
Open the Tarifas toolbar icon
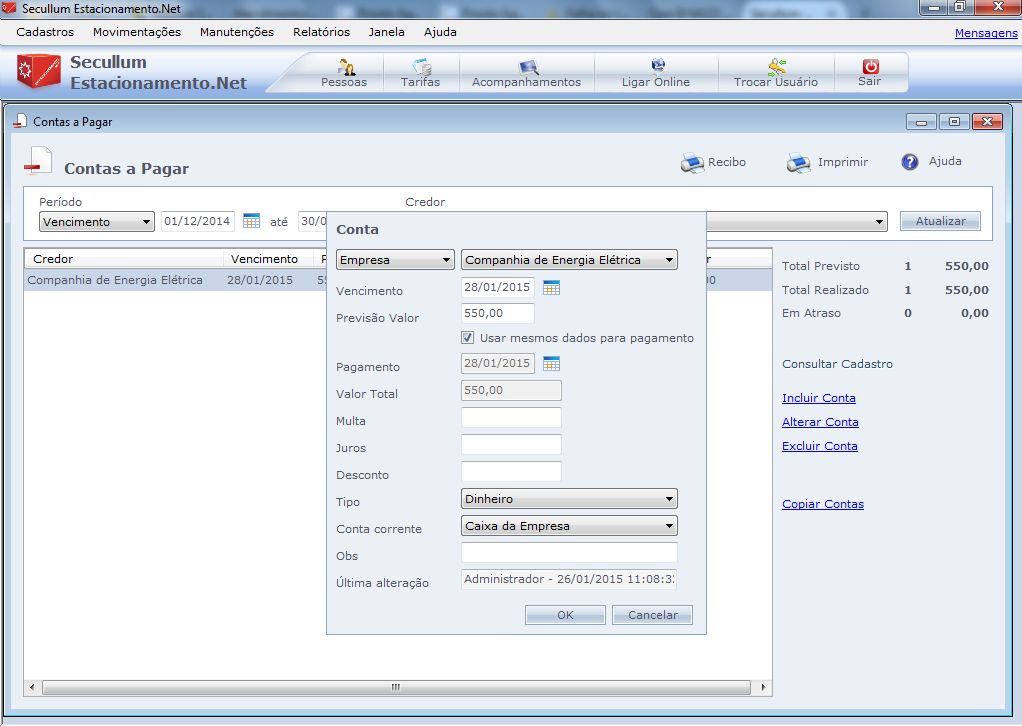[421, 68]
